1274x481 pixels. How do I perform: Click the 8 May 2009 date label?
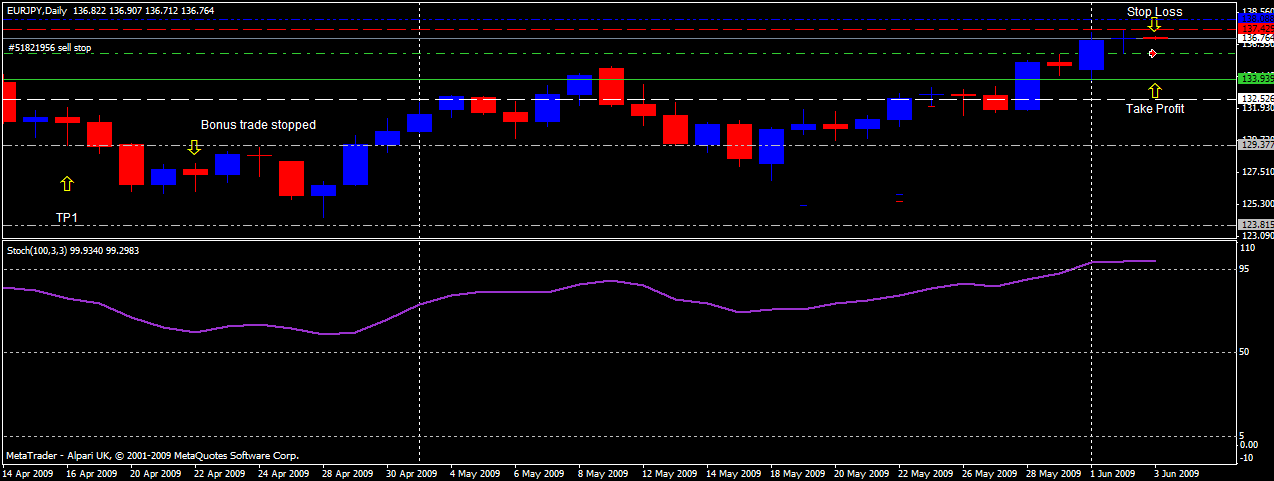click(x=603, y=474)
